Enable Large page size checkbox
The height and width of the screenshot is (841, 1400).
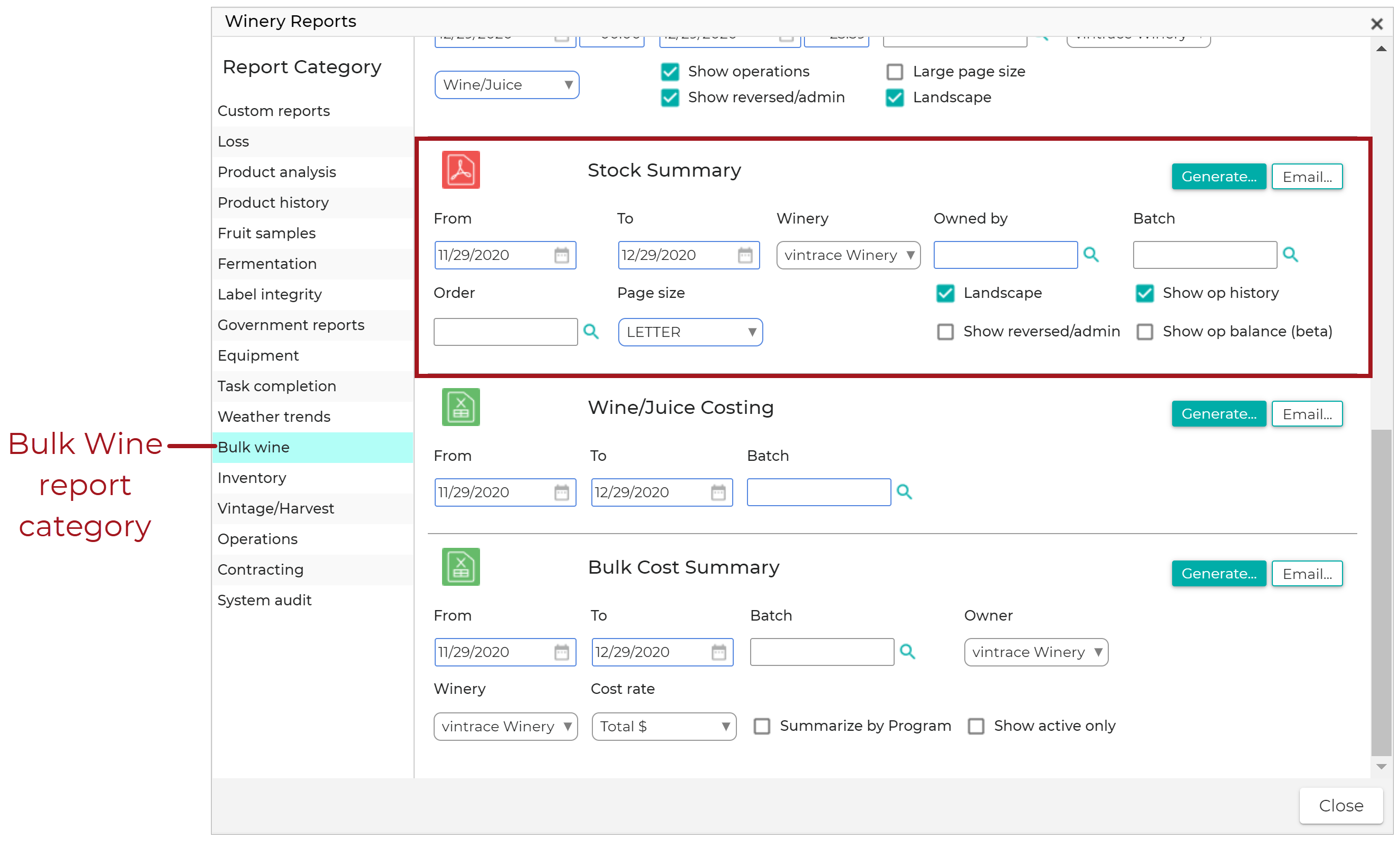(895, 71)
